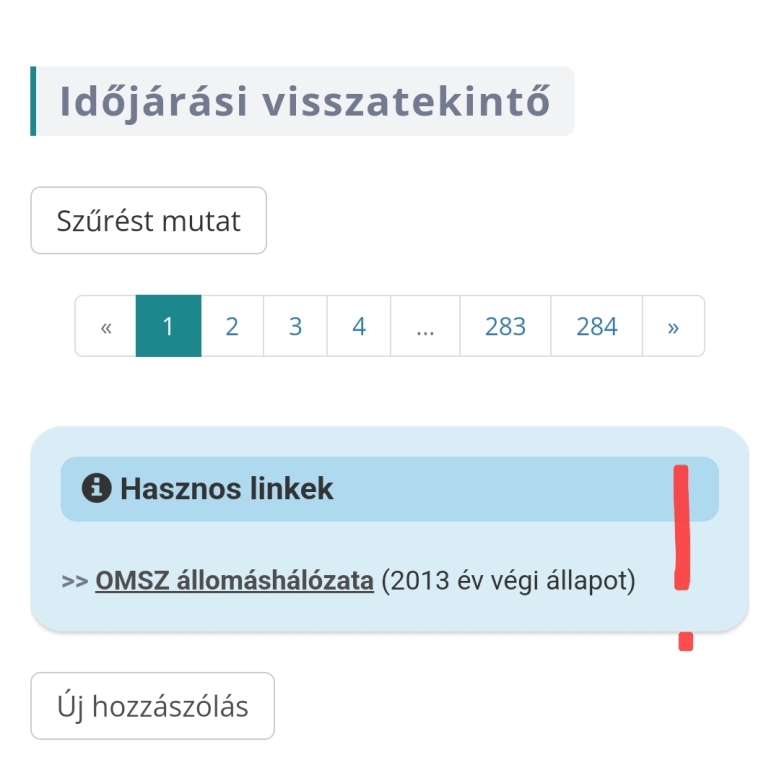Go to next pages with » arrow
Image resolution: width=779 pixels, height=768 pixels.
[x=673, y=326]
